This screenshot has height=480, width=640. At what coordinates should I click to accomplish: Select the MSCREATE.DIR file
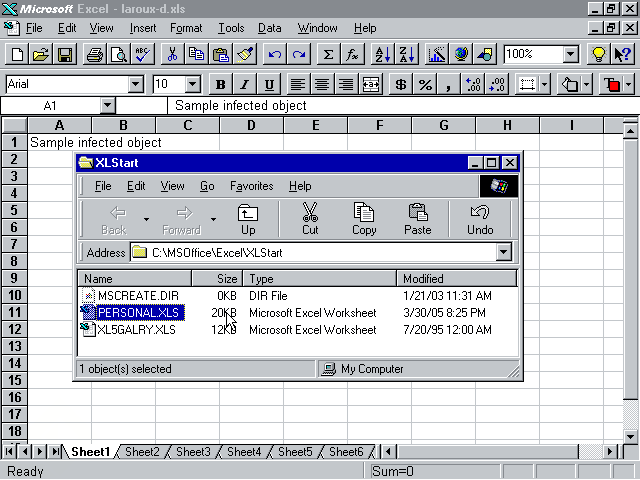click(138, 296)
